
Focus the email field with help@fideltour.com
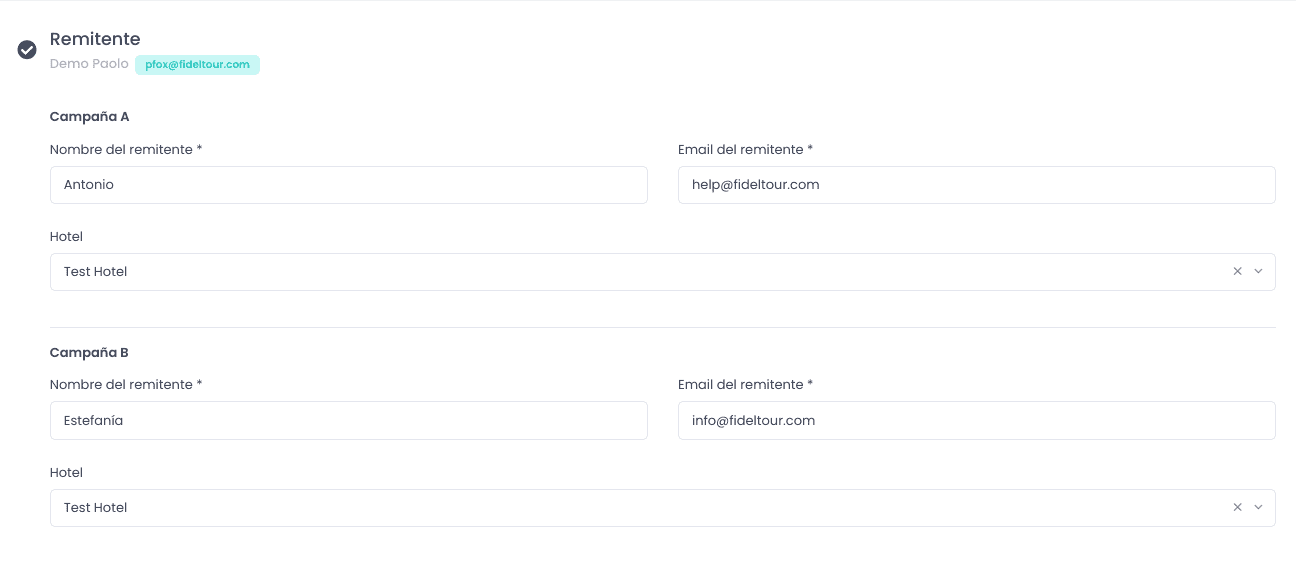pyautogui.click(x=976, y=185)
